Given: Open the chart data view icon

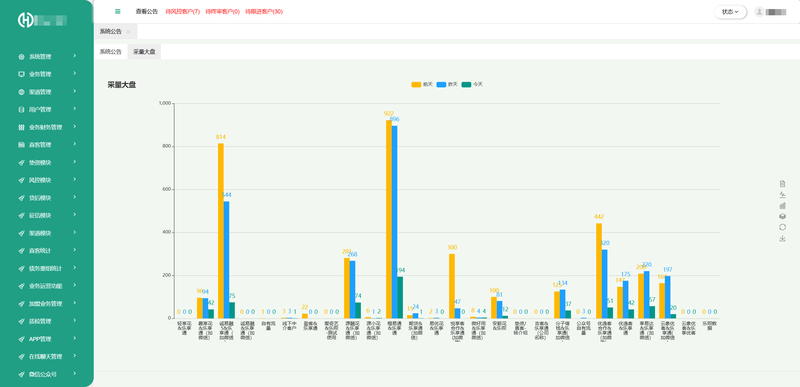Looking at the screenshot, I should tap(783, 184).
